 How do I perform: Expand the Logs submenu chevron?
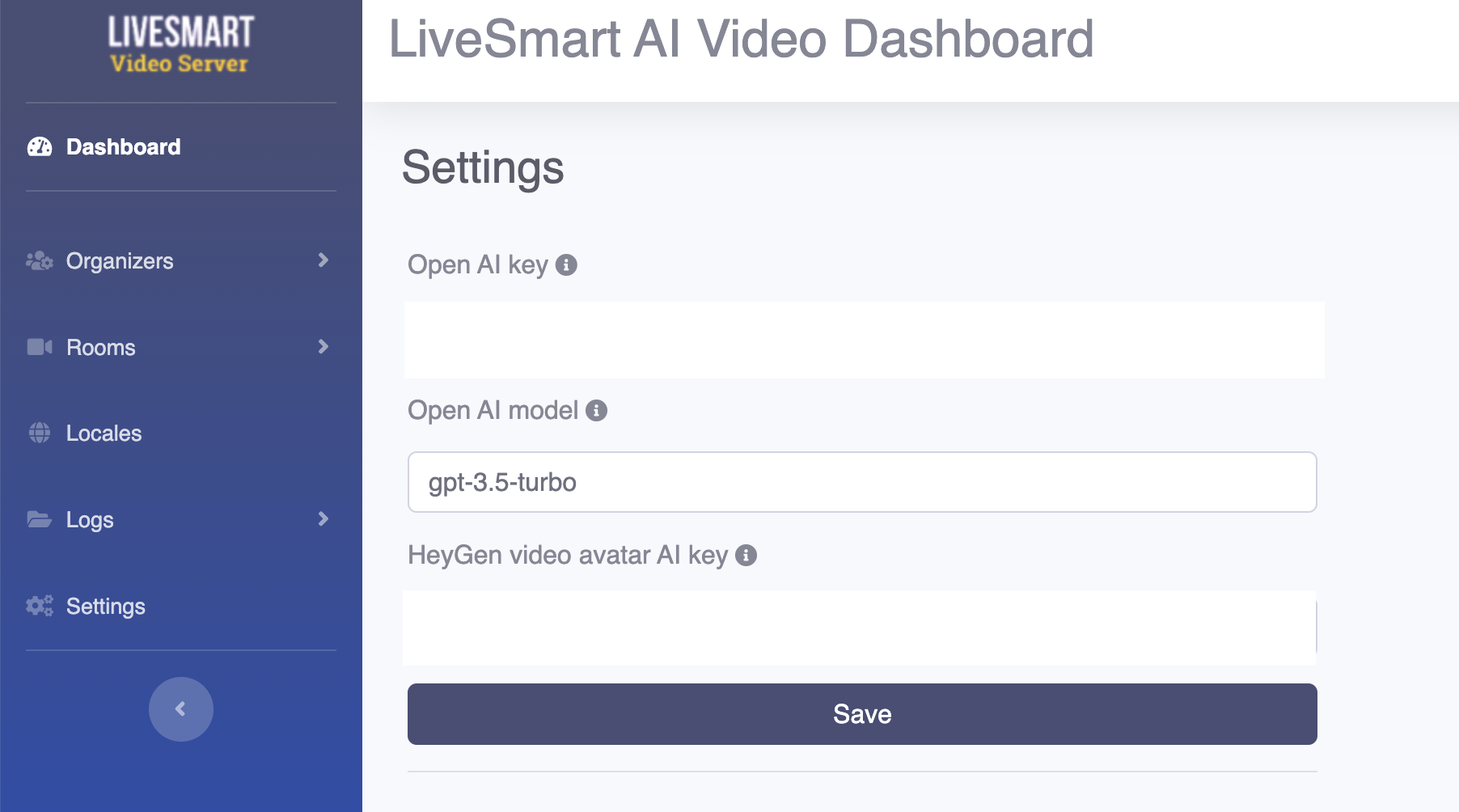(323, 519)
